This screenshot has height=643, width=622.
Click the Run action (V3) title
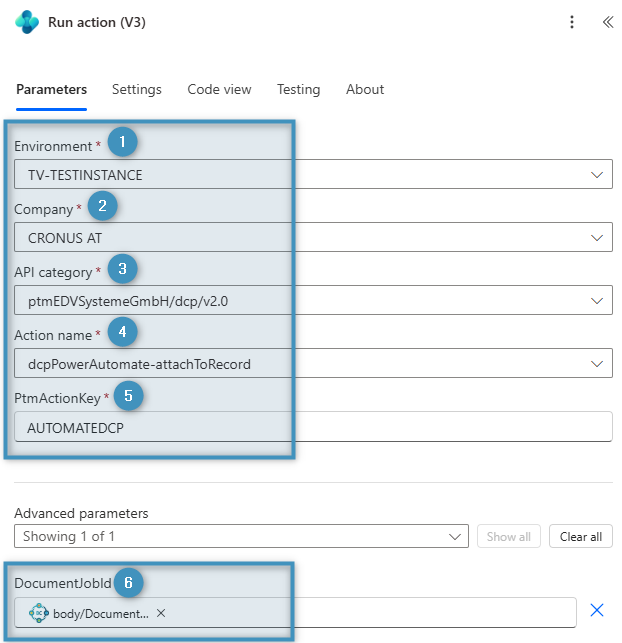pyautogui.click(x=97, y=22)
